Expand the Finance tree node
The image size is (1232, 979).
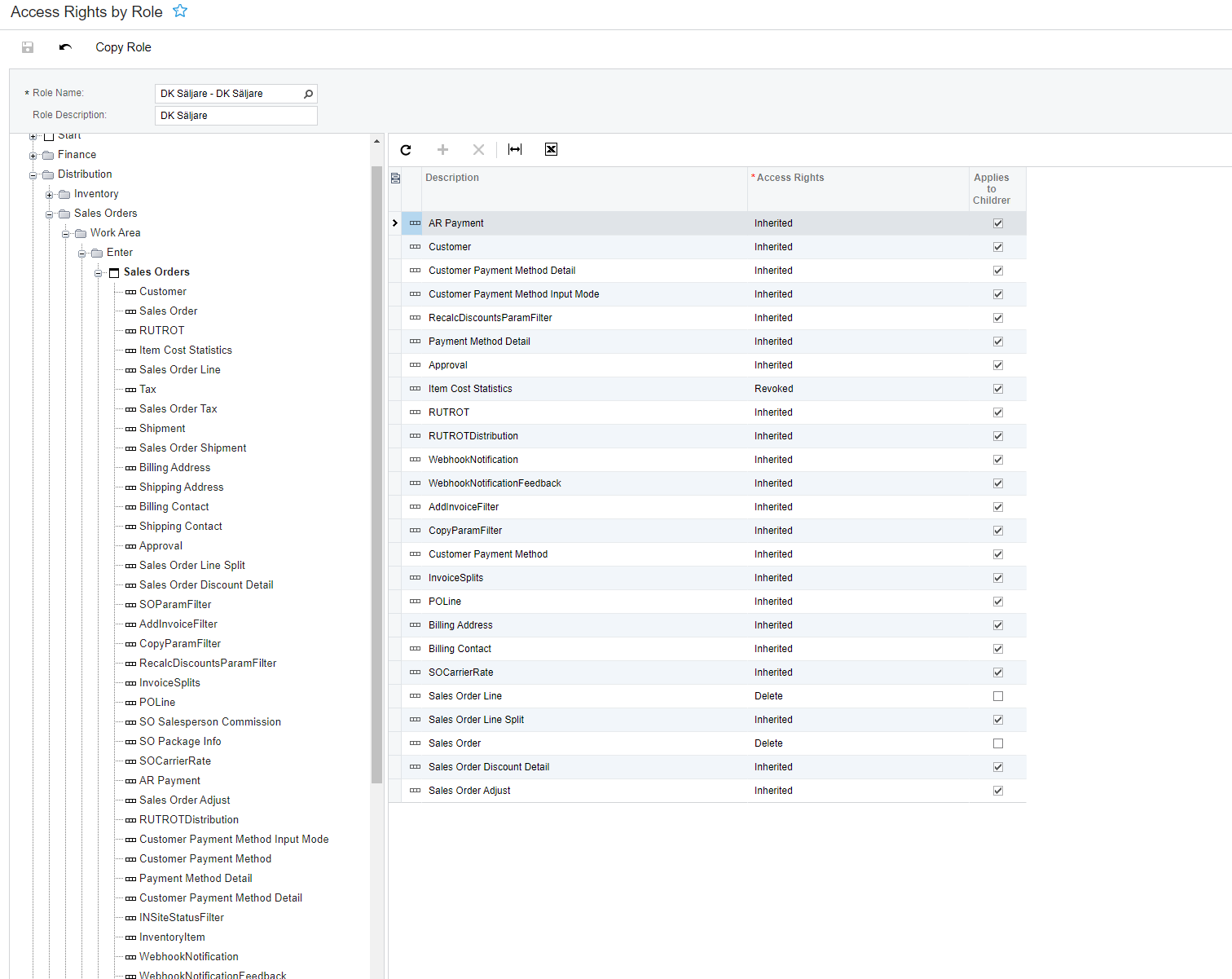(33, 155)
